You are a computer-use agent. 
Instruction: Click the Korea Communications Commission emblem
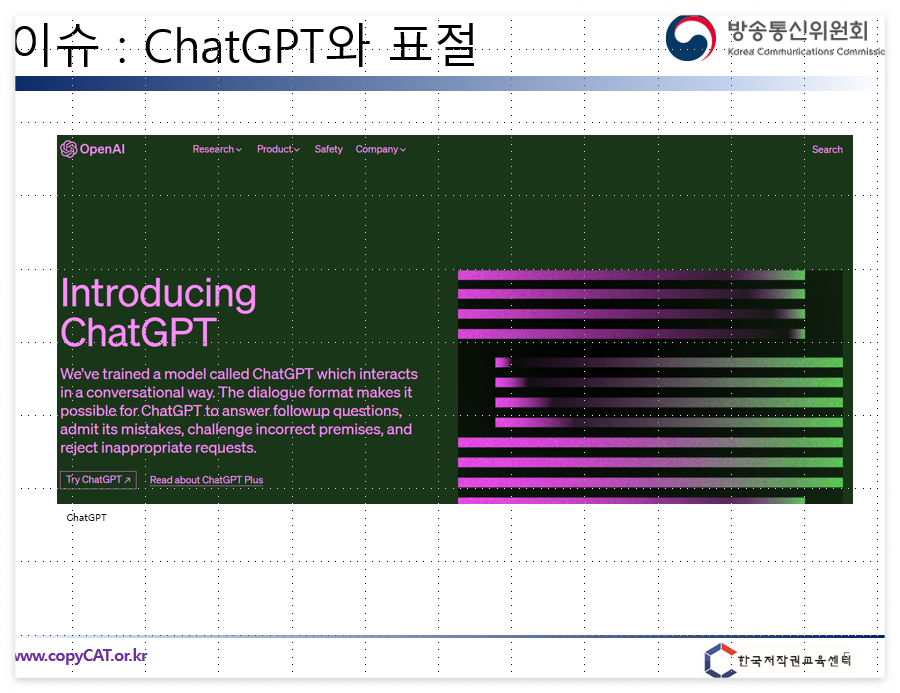[x=691, y=38]
